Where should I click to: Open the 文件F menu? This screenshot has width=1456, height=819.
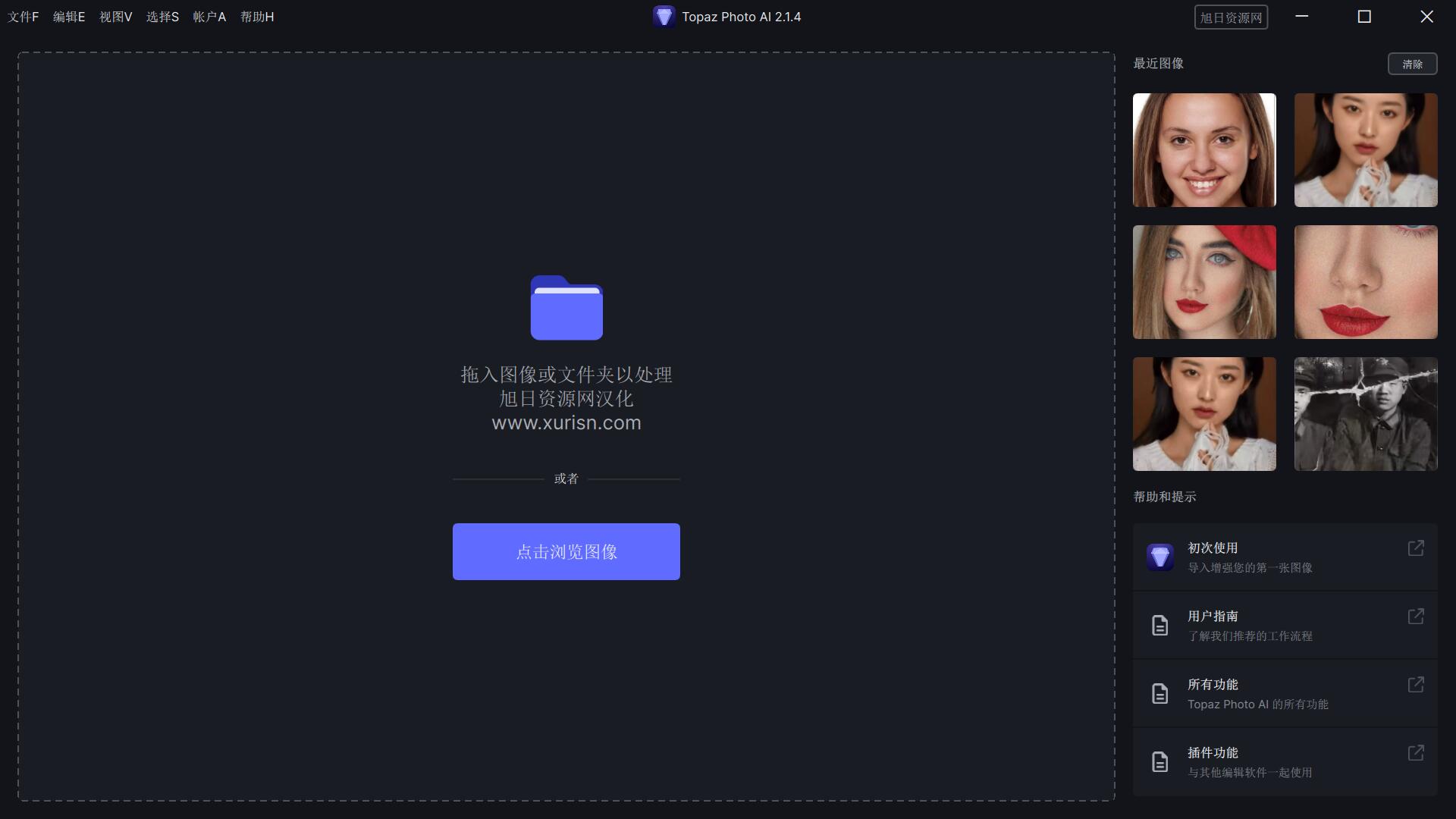pyautogui.click(x=24, y=17)
